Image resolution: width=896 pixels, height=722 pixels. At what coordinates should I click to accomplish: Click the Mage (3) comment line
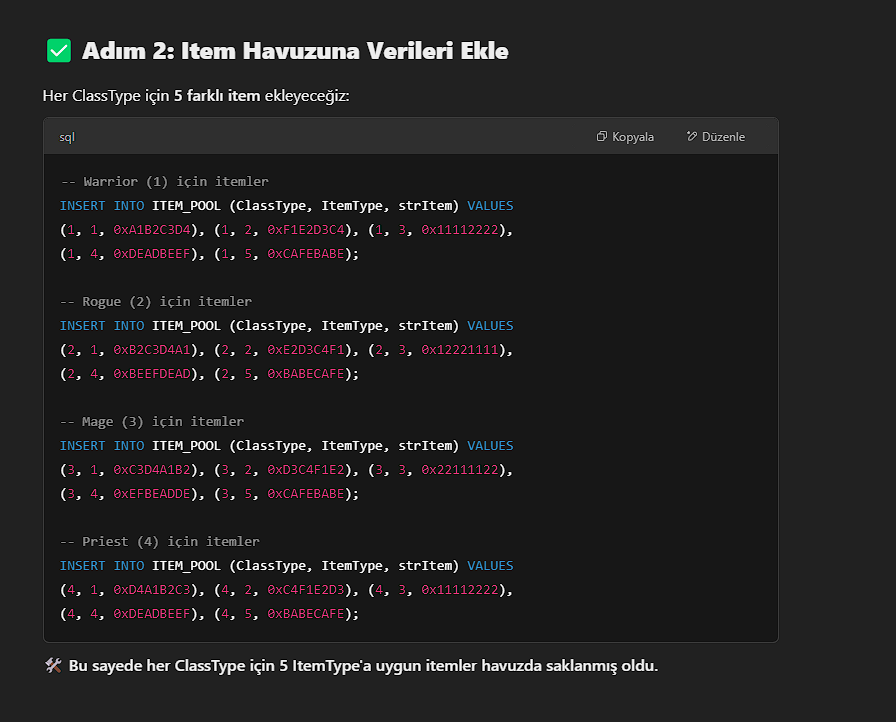152,422
